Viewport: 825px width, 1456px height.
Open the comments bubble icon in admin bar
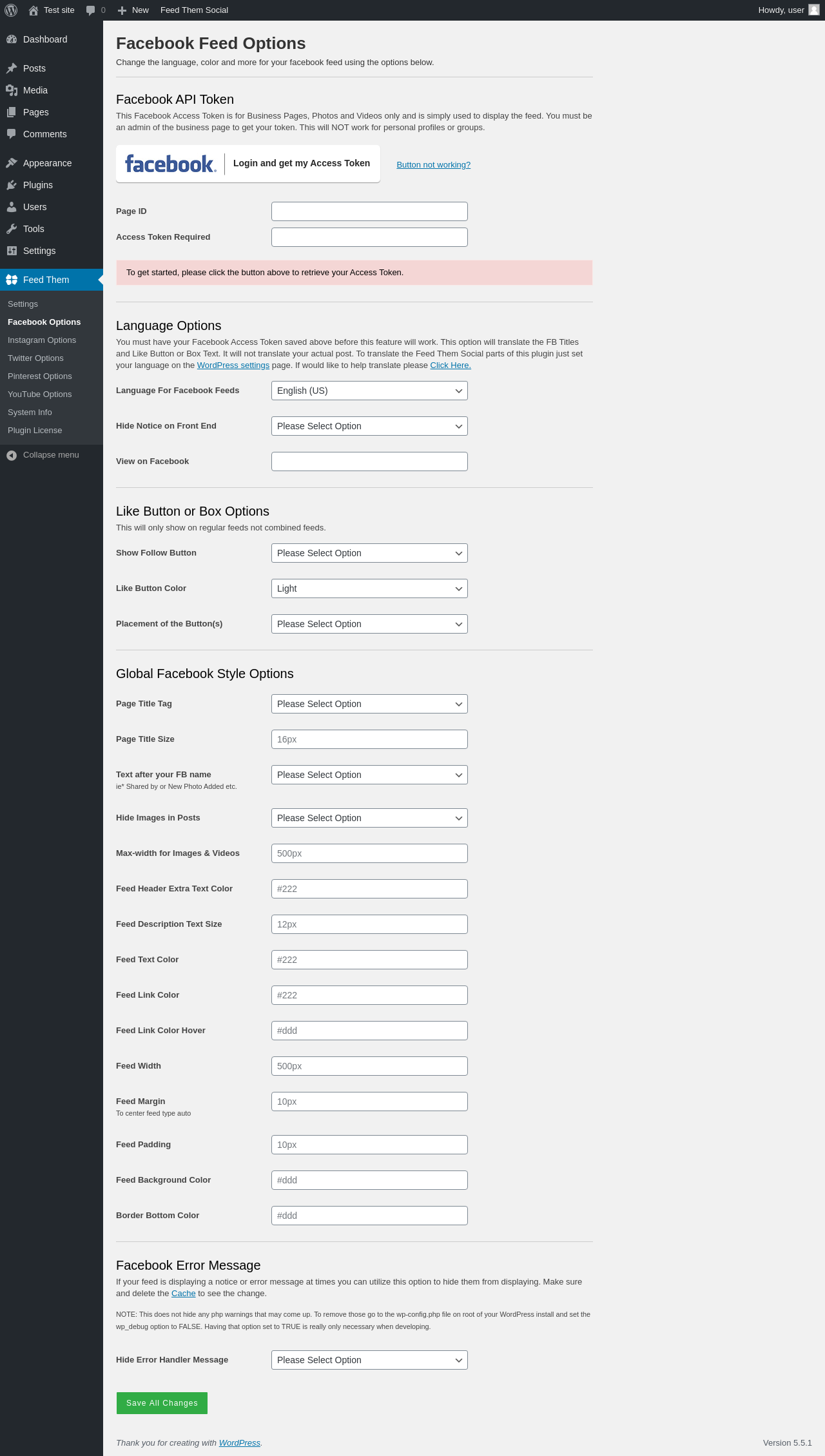pos(90,10)
